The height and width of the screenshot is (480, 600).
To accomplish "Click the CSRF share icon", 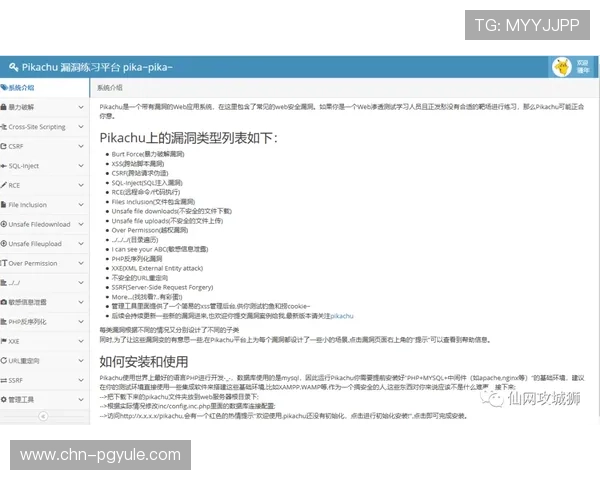I will [x=3, y=146].
